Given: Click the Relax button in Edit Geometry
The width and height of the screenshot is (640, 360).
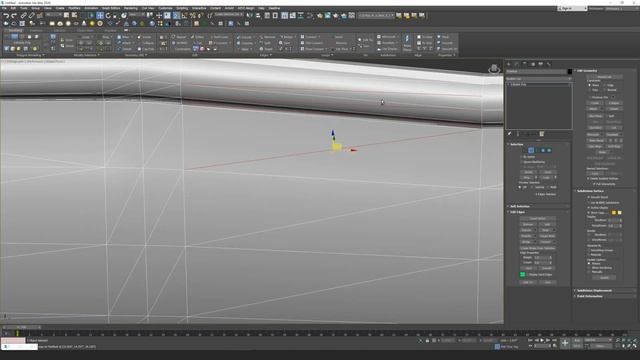Looking at the screenshot, I should 602,152.
